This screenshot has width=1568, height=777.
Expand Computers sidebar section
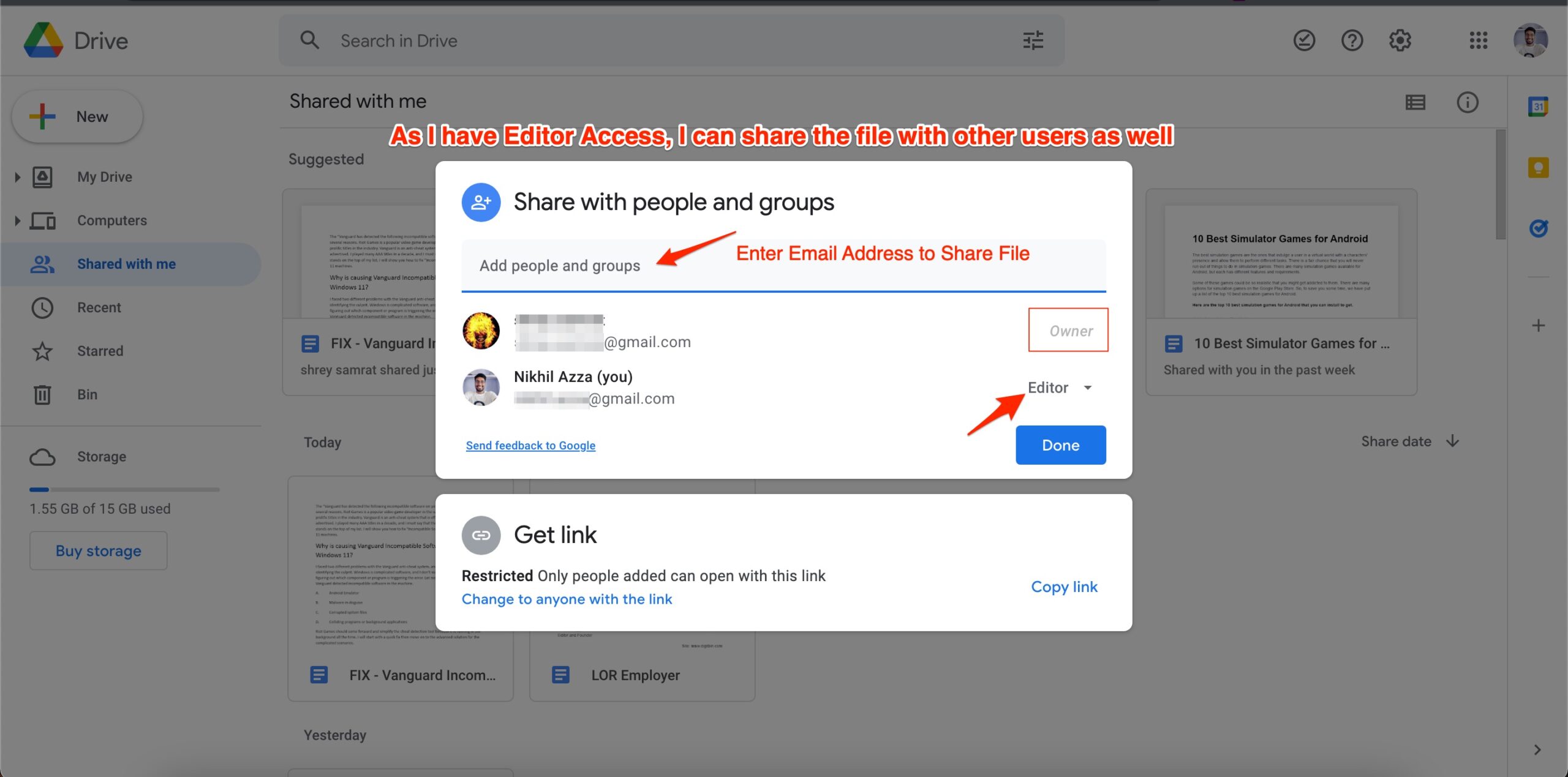[x=17, y=219]
